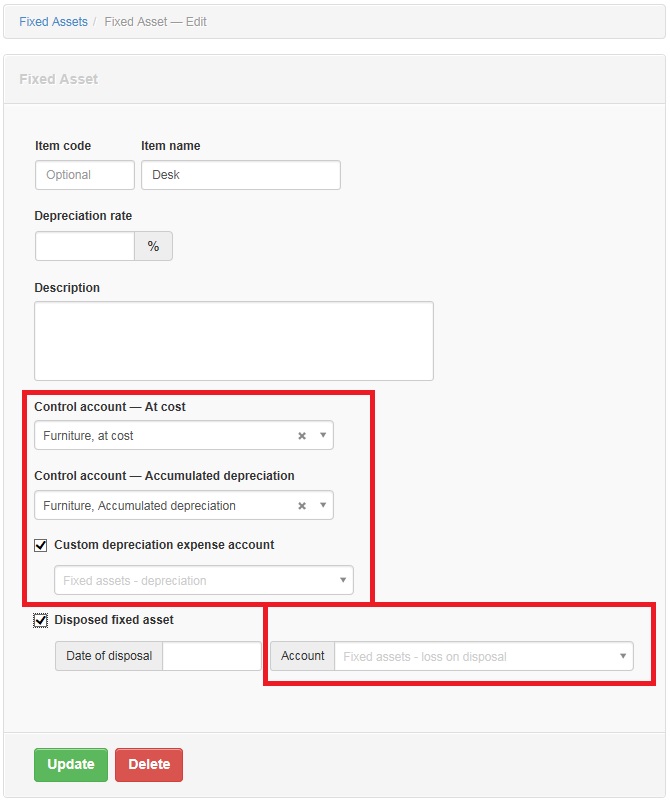Open Control account At cost dropdown arrow
Viewport: 670px width, 803px height.
tap(323, 435)
